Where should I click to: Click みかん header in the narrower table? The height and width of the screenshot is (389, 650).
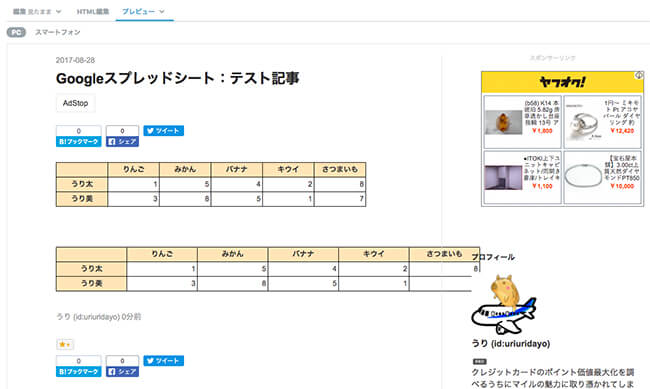tap(185, 170)
